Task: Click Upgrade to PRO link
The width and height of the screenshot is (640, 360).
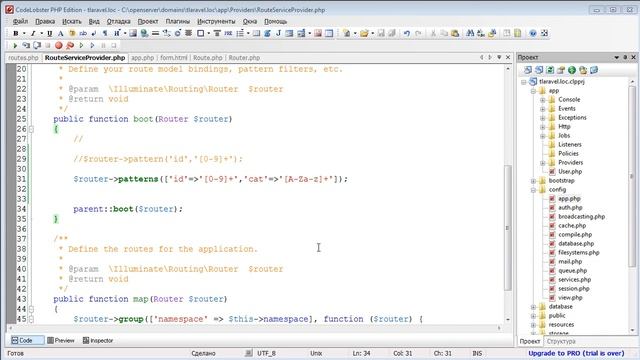Action: tap(576, 353)
